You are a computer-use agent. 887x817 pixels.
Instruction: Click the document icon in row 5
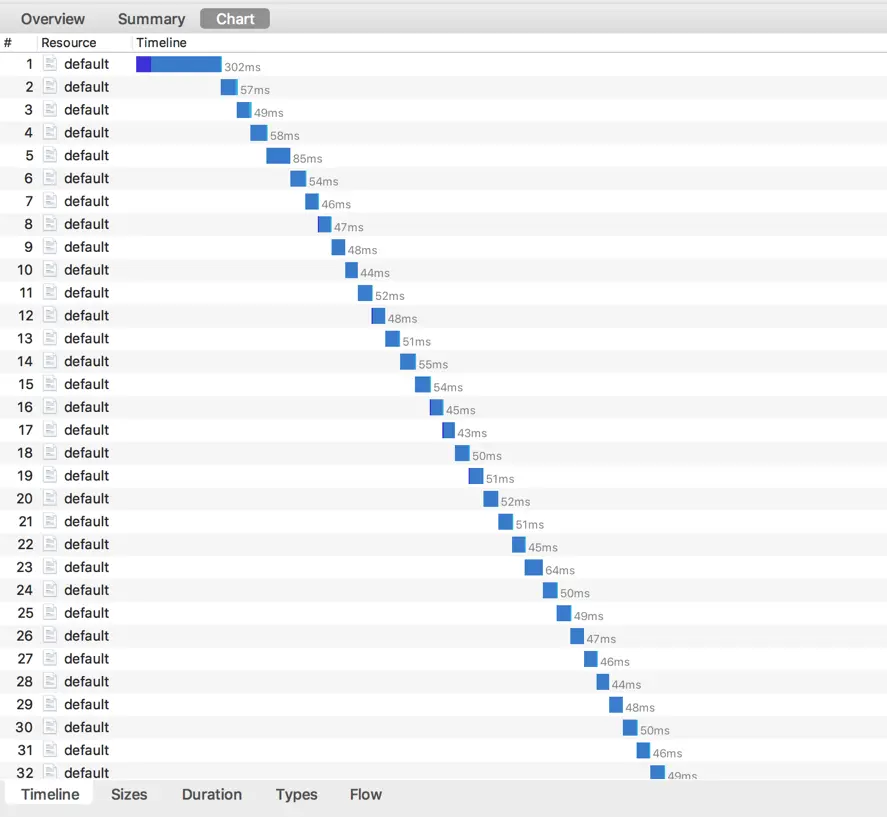(50, 155)
